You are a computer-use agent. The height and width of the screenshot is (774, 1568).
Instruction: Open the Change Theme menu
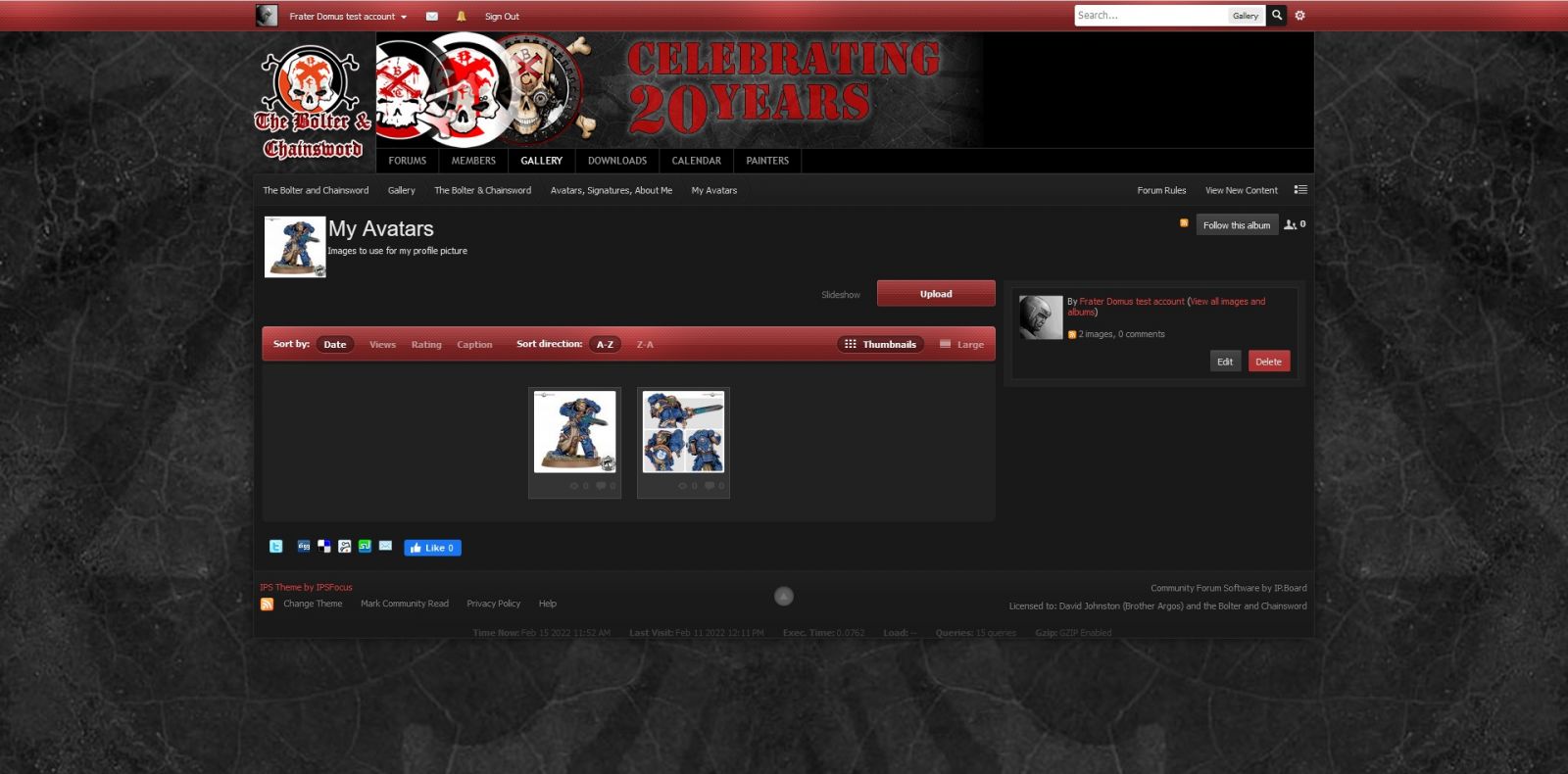coord(313,604)
